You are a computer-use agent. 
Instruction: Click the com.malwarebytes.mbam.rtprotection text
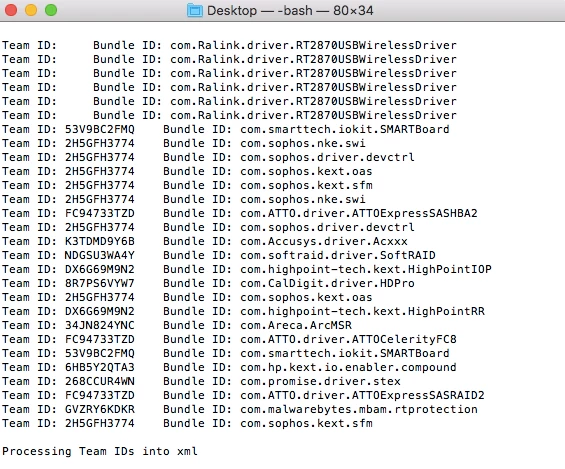(x=359, y=410)
